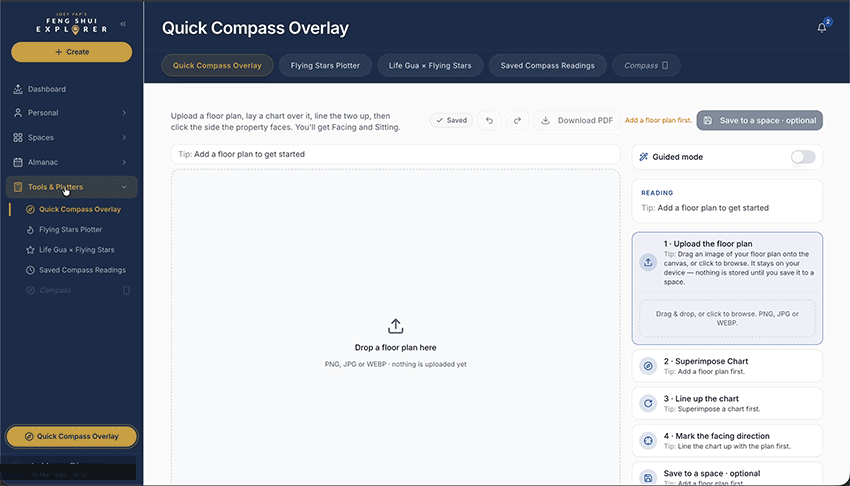Open the Life Gua × Flying Stars tab
The image size is (850, 486).
point(430,66)
